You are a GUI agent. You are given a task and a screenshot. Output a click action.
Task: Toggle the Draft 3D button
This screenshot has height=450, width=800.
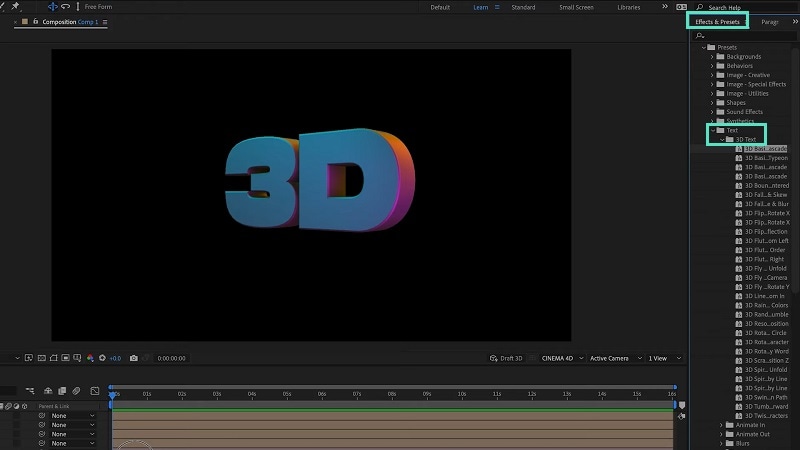click(506, 358)
